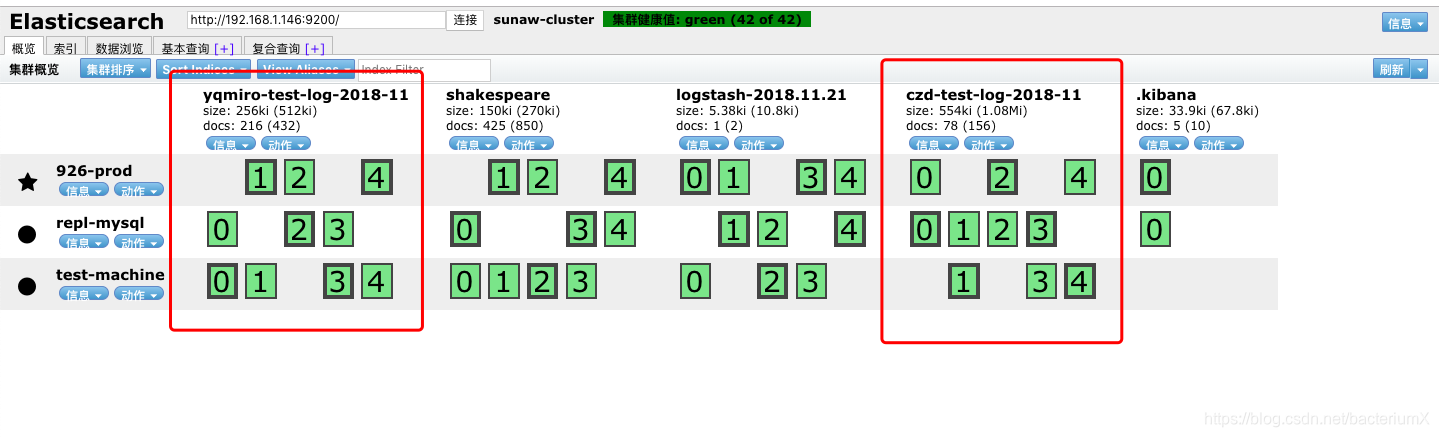This screenshot has height=437, width=1439.
Task: Select shard 4 of shakespeare on repl-mysql
Action: (620, 231)
